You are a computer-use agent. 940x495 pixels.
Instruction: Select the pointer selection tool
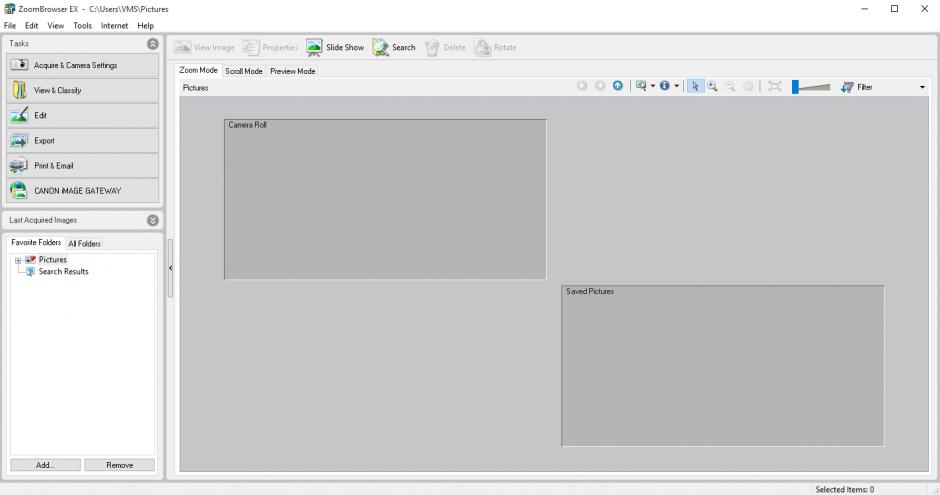pos(697,87)
